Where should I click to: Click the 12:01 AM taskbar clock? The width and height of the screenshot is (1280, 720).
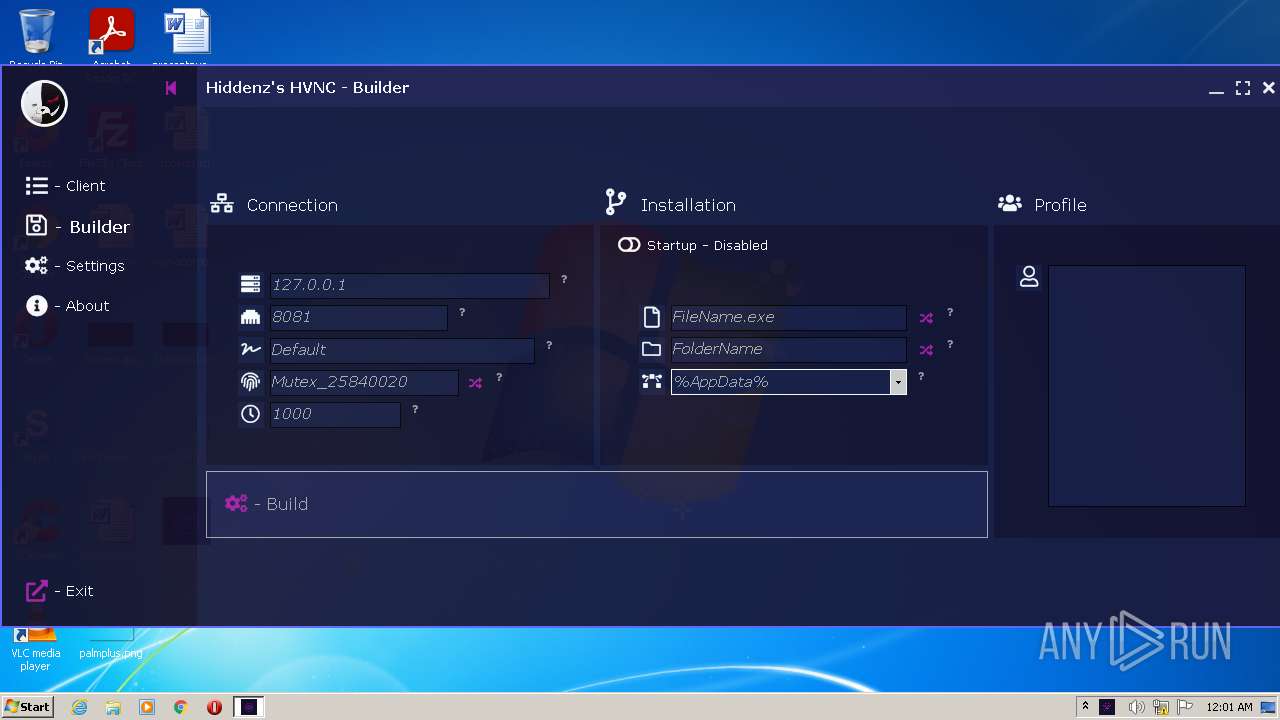[1229, 707]
